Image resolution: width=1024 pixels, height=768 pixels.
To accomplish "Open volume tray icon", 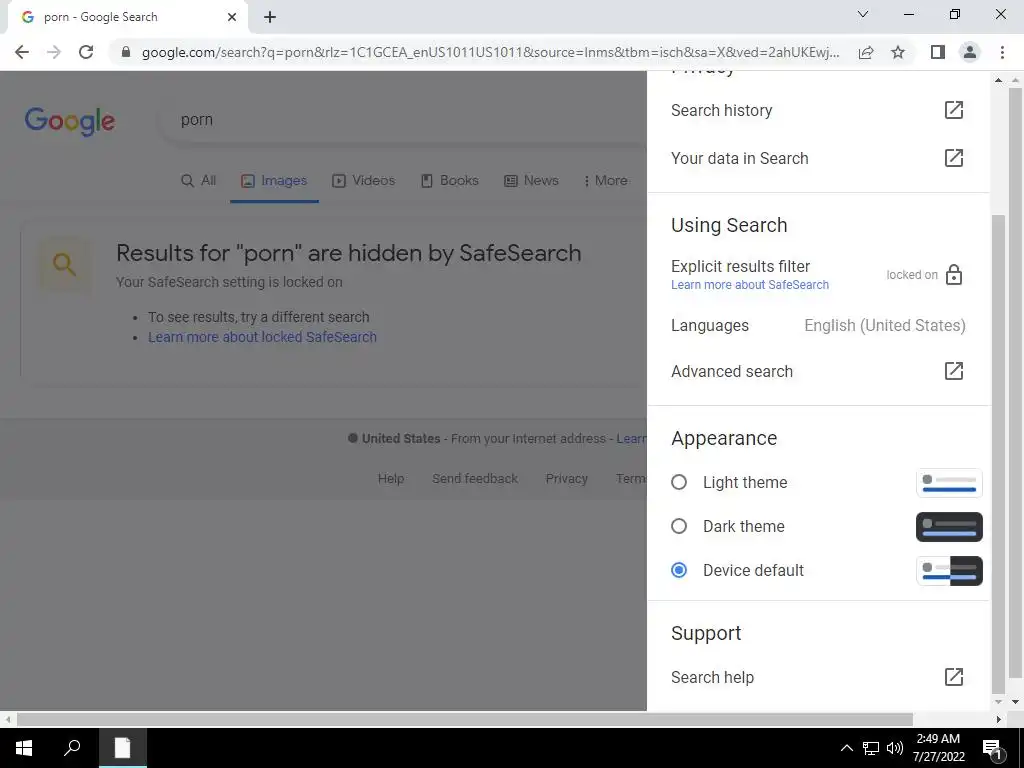I will pyautogui.click(x=895, y=748).
